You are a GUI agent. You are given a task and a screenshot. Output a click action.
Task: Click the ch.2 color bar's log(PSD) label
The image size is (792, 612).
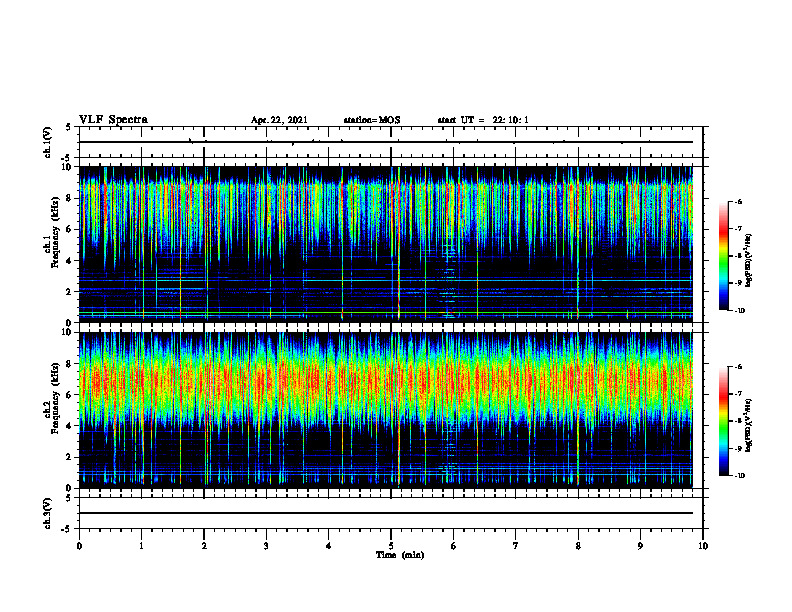tap(749, 426)
